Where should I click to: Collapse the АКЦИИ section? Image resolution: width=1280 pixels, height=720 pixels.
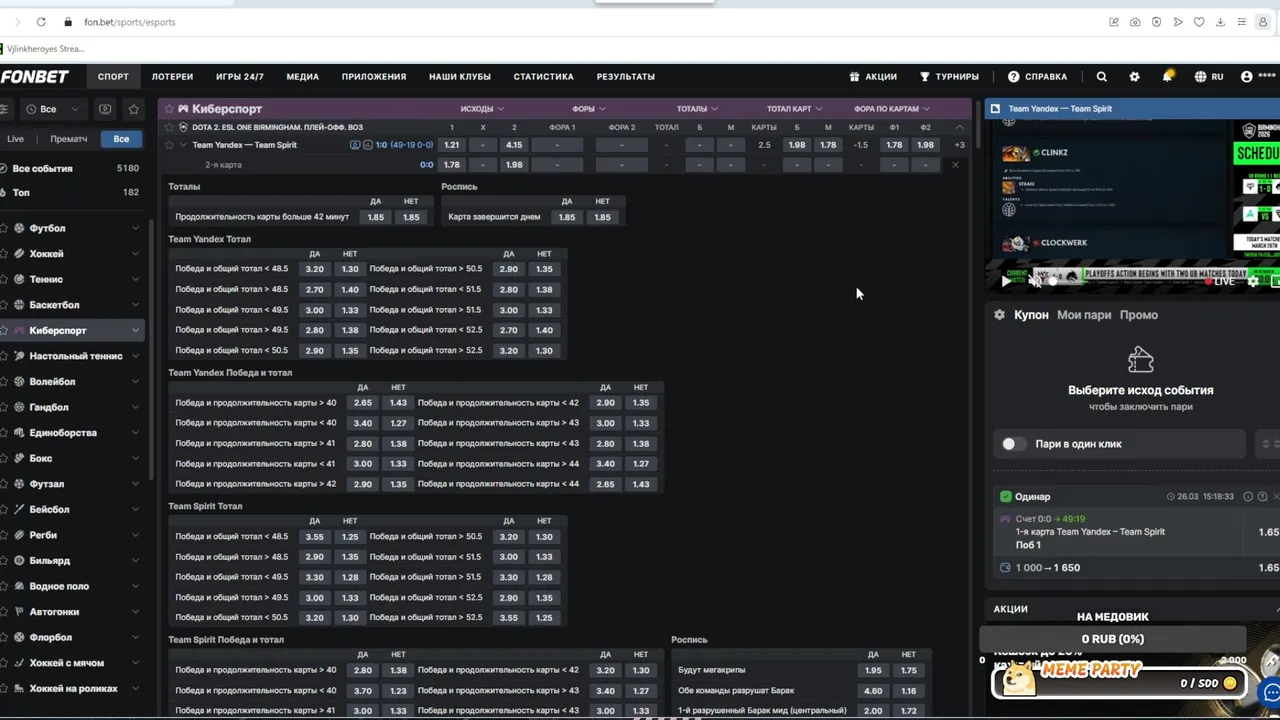coord(1276,608)
